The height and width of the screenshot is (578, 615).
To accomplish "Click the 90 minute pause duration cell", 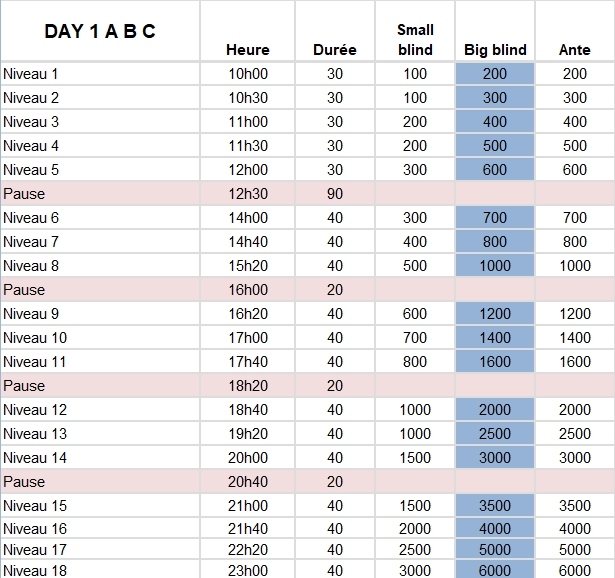I will pos(334,194).
